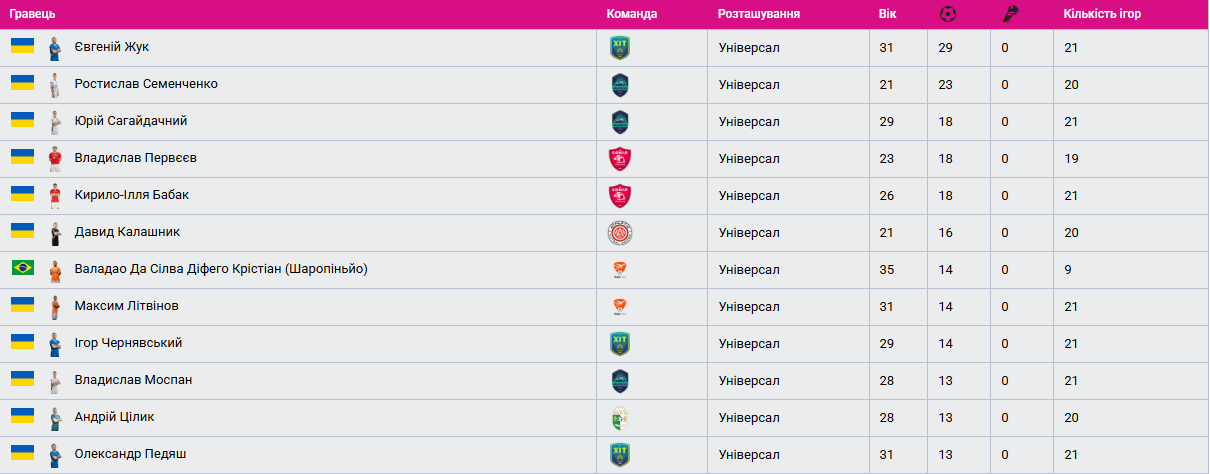Click the orange team logo beside Максим Літвінов
The image size is (1210, 474).
tap(620, 306)
